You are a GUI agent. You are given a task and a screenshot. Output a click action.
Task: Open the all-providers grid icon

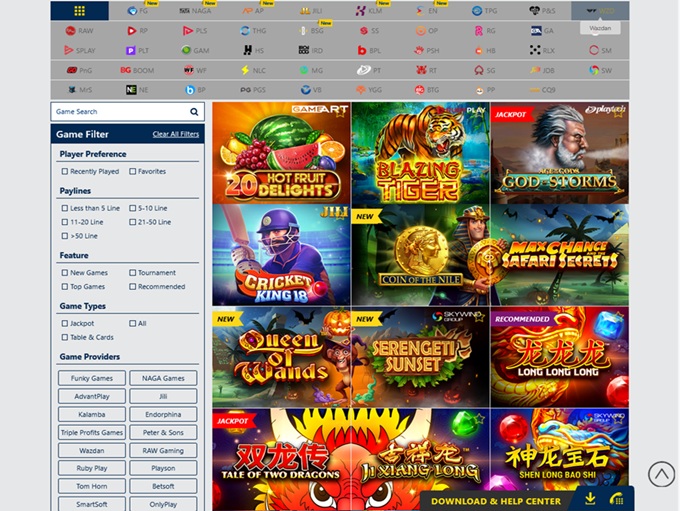point(79,11)
